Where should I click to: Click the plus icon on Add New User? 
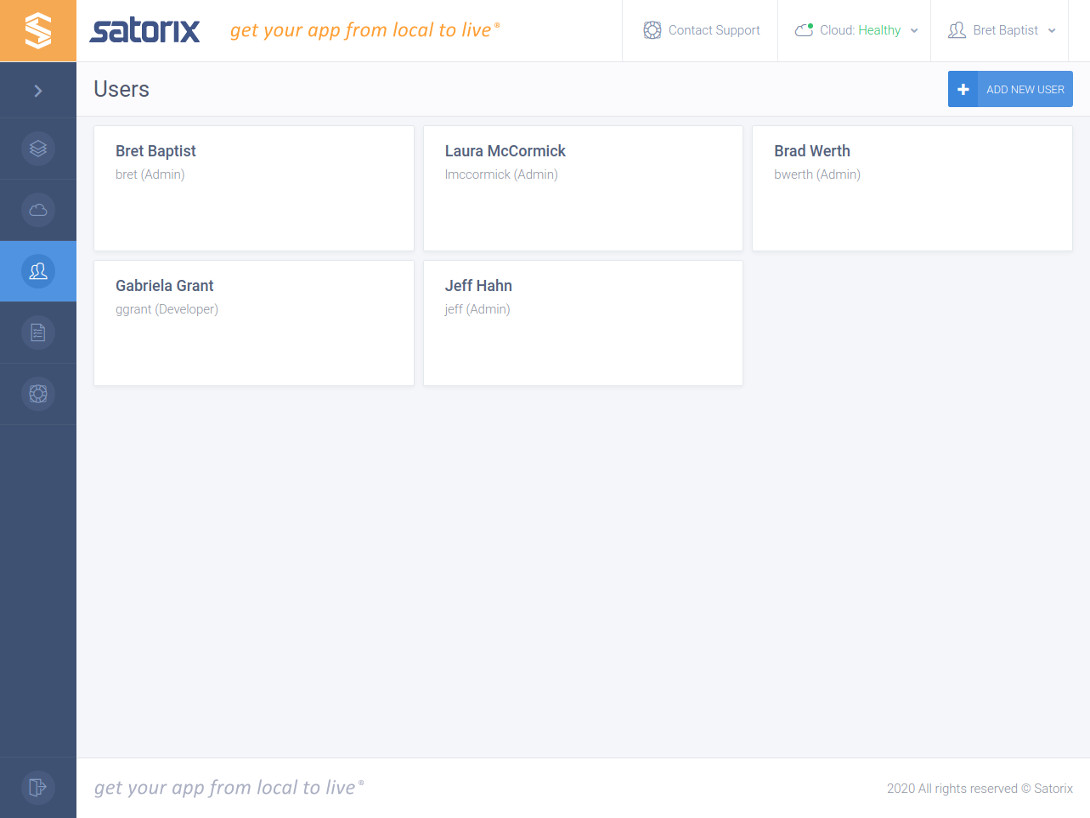963,89
